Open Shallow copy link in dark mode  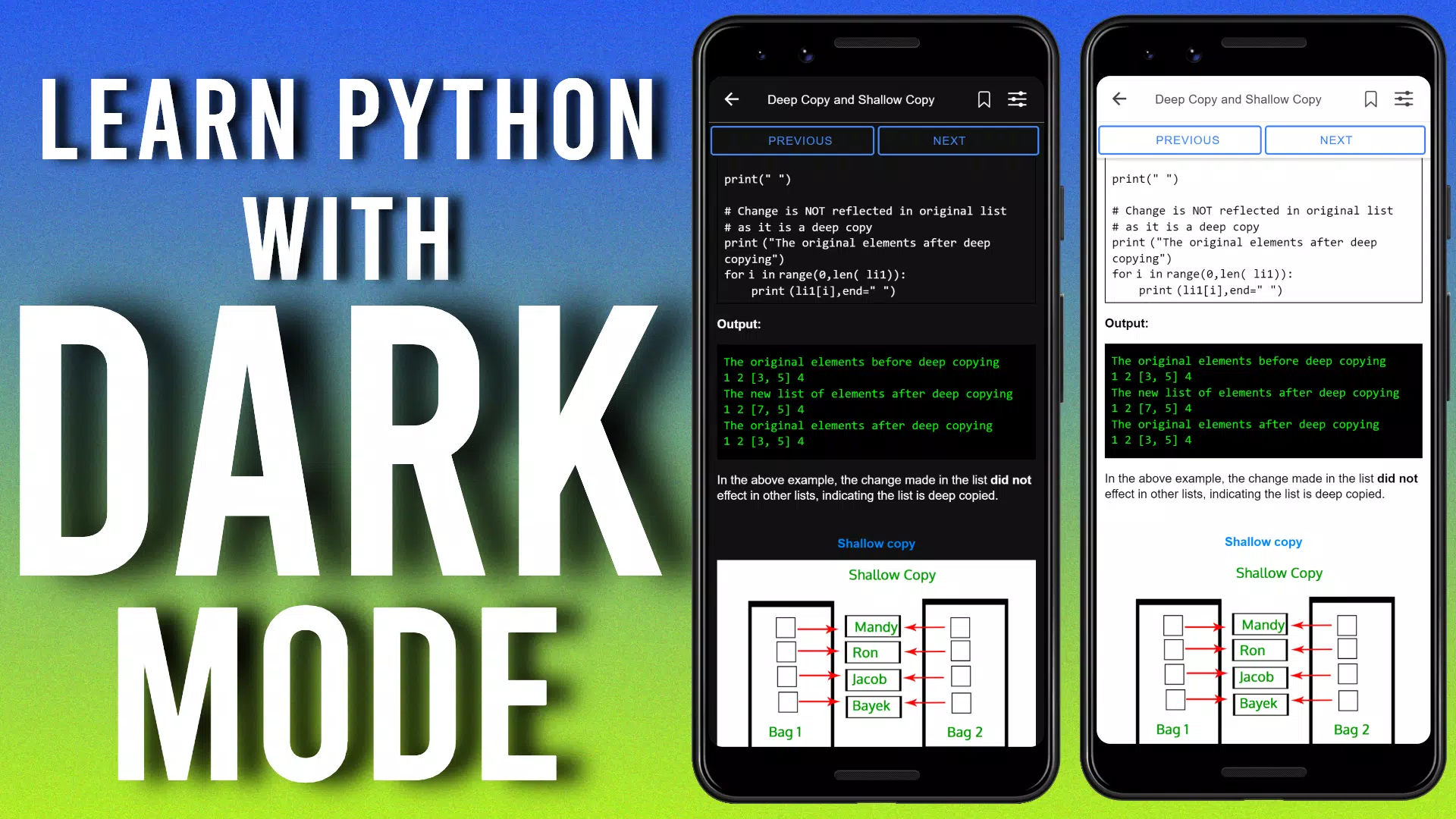876,544
